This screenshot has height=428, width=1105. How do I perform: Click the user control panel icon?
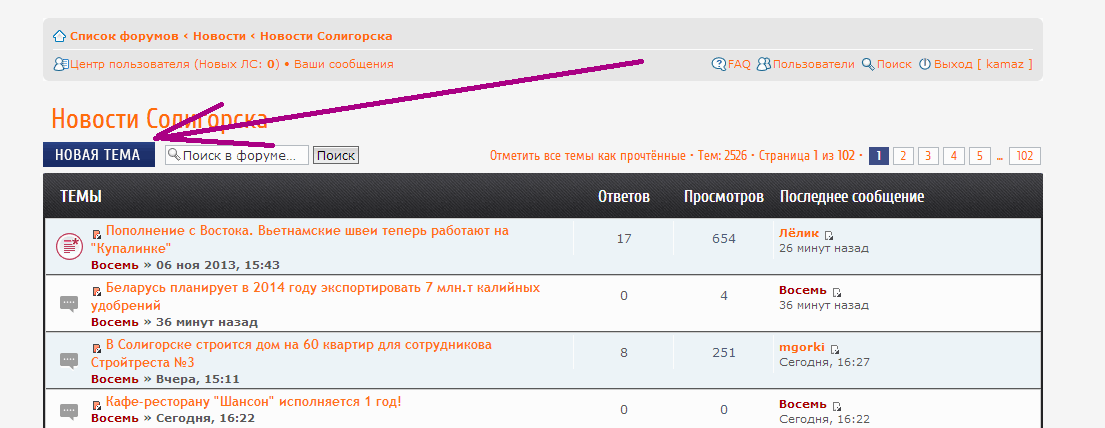point(60,64)
